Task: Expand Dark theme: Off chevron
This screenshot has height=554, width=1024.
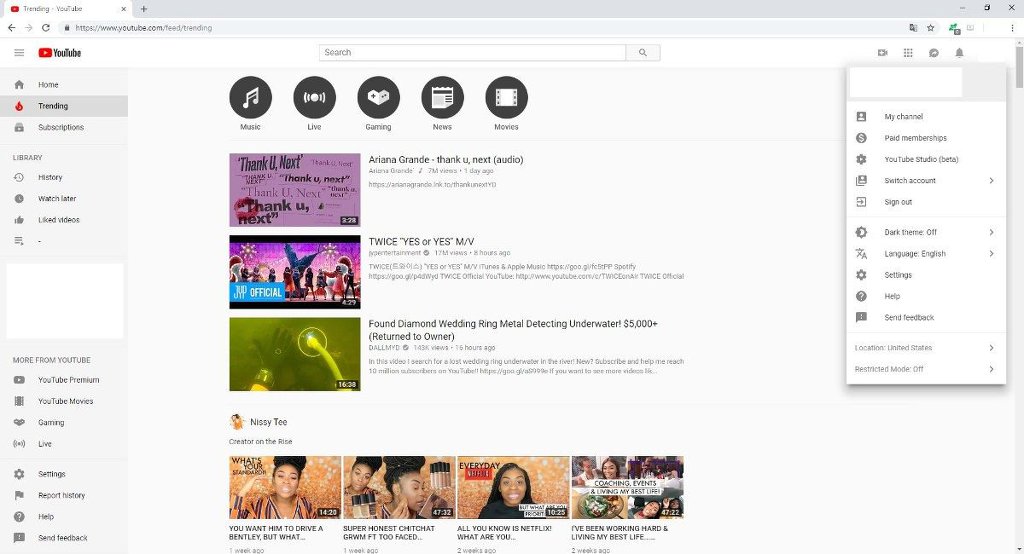Action: tap(991, 232)
